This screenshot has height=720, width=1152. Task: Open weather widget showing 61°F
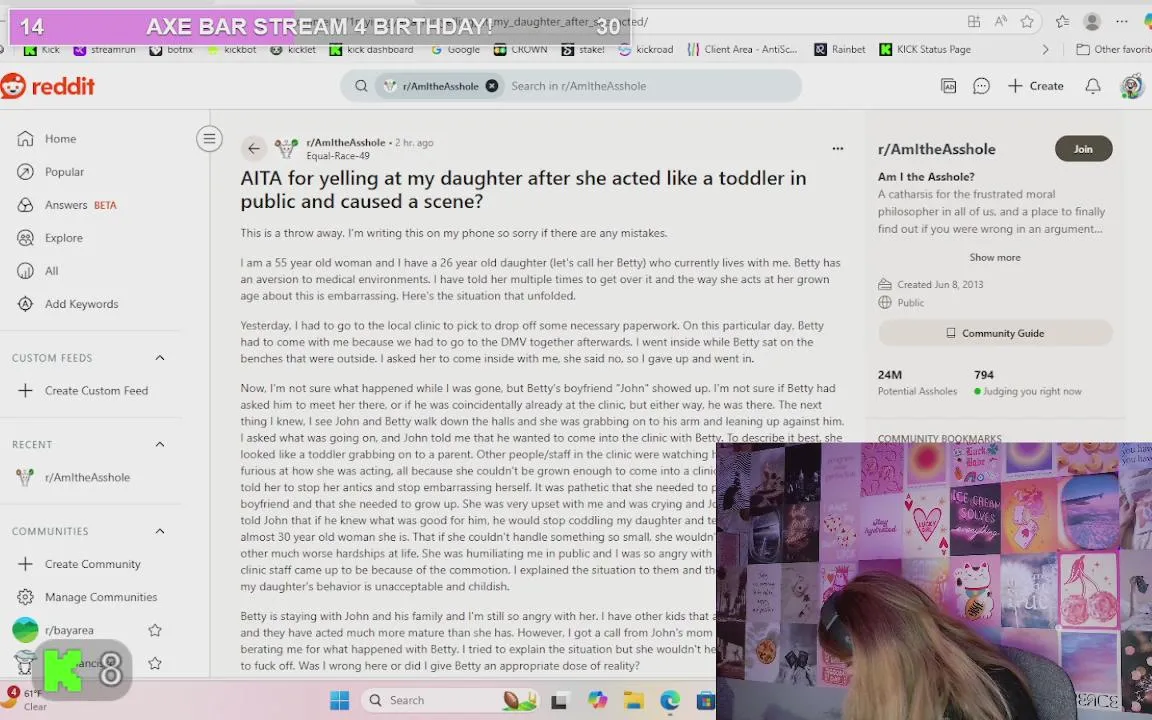[x=24, y=699]
